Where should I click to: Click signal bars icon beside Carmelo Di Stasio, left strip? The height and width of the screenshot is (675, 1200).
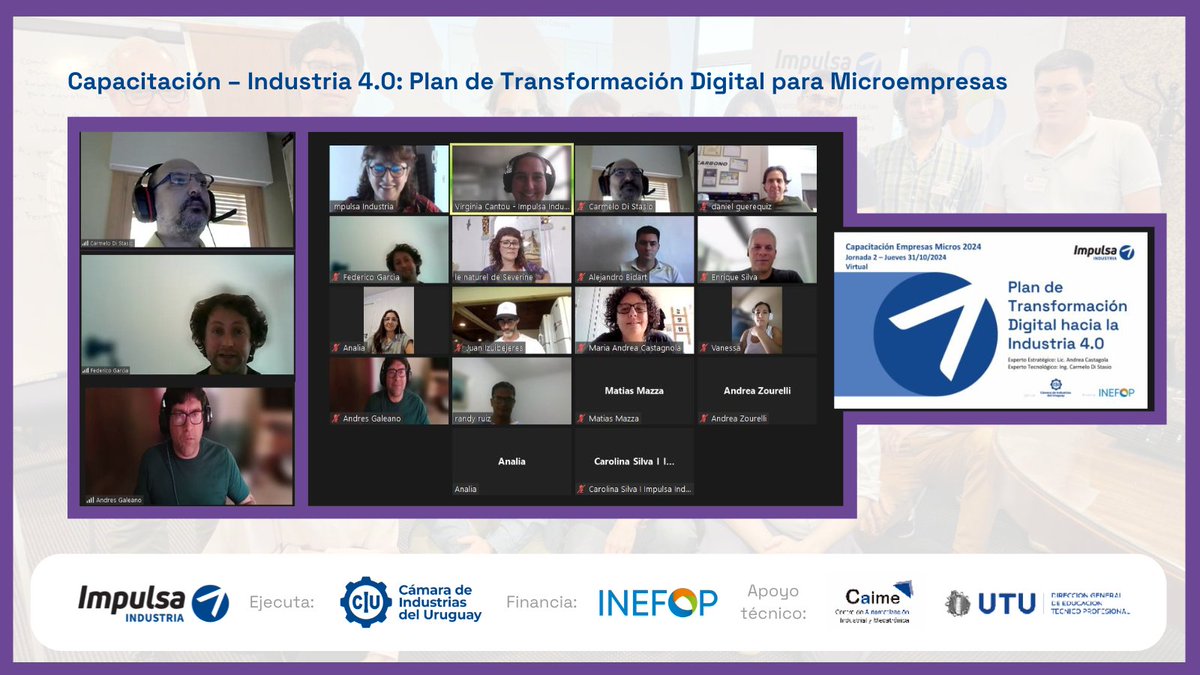point(87,242)
